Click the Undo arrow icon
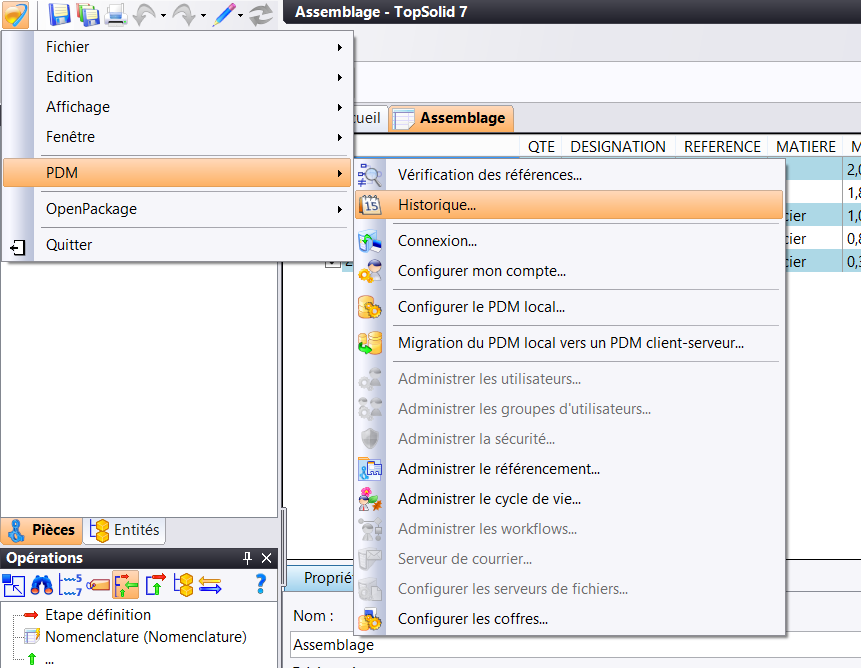The width and height of the screenshot is (861, 668). (144, 15)
